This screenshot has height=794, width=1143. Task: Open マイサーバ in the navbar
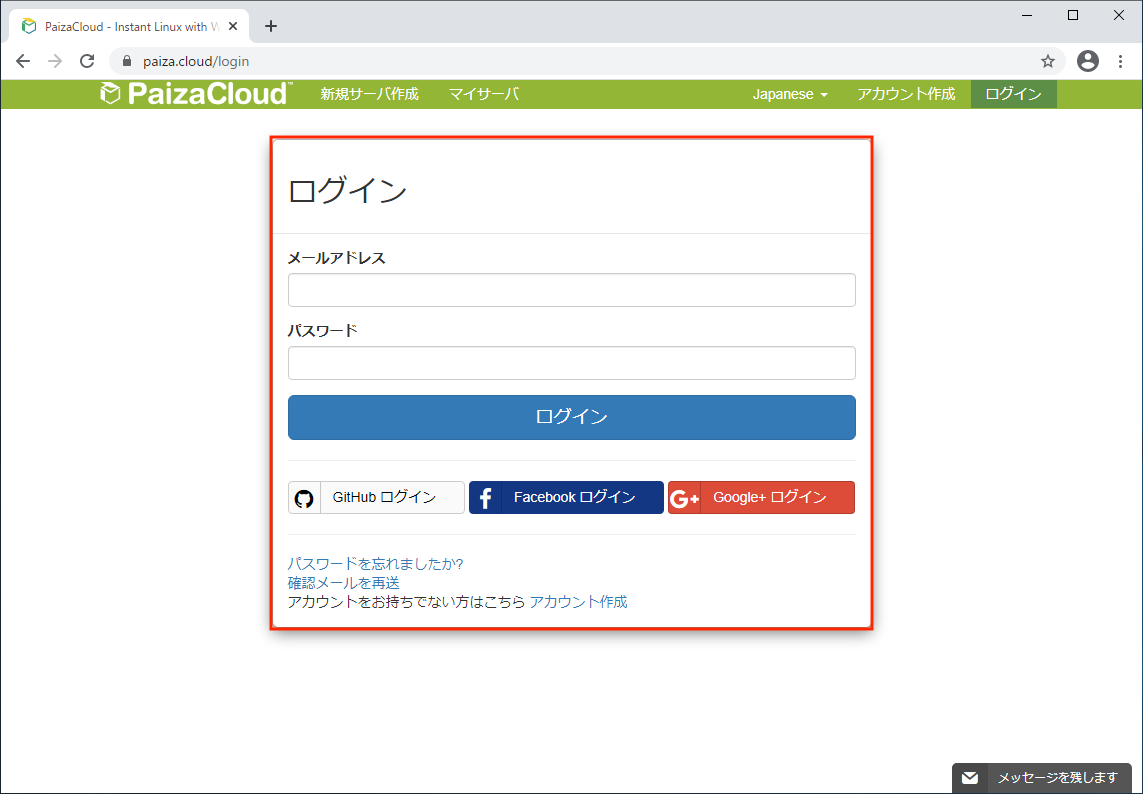[483, 94]
